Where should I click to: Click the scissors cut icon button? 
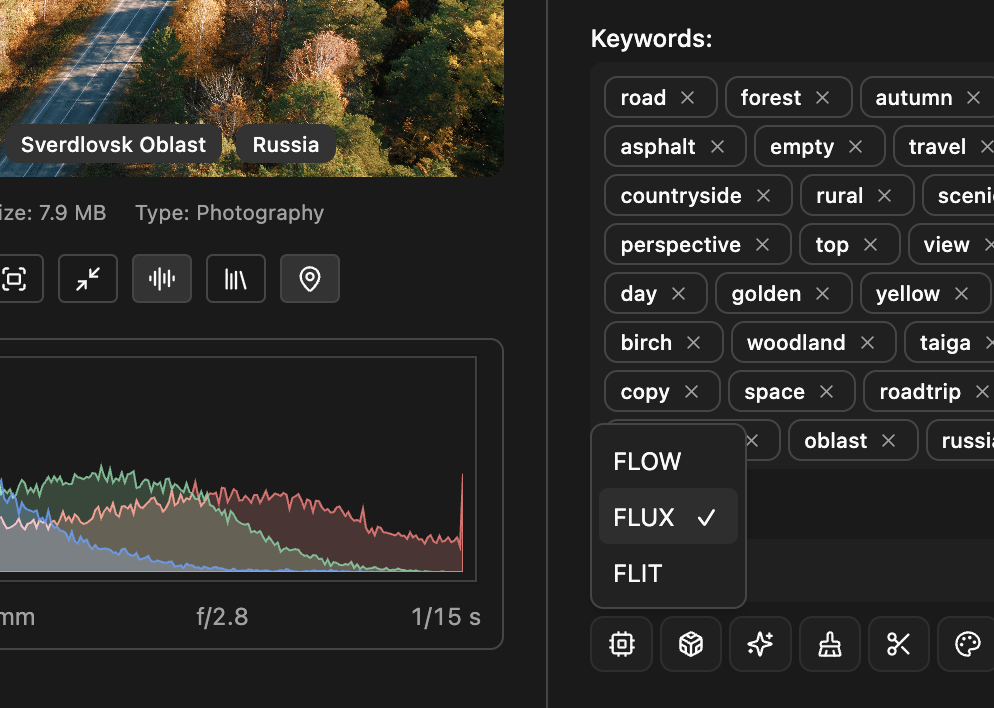click(x=899, y=644)
